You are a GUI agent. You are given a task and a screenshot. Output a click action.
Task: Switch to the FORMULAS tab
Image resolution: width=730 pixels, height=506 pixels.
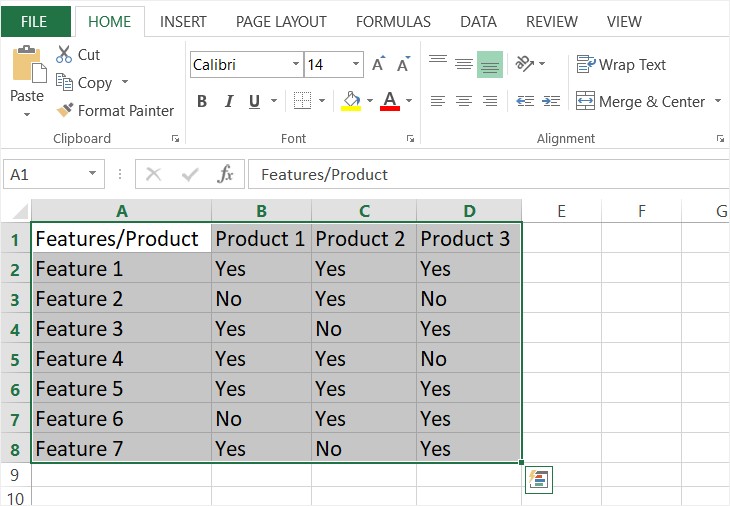coord(393,21)
